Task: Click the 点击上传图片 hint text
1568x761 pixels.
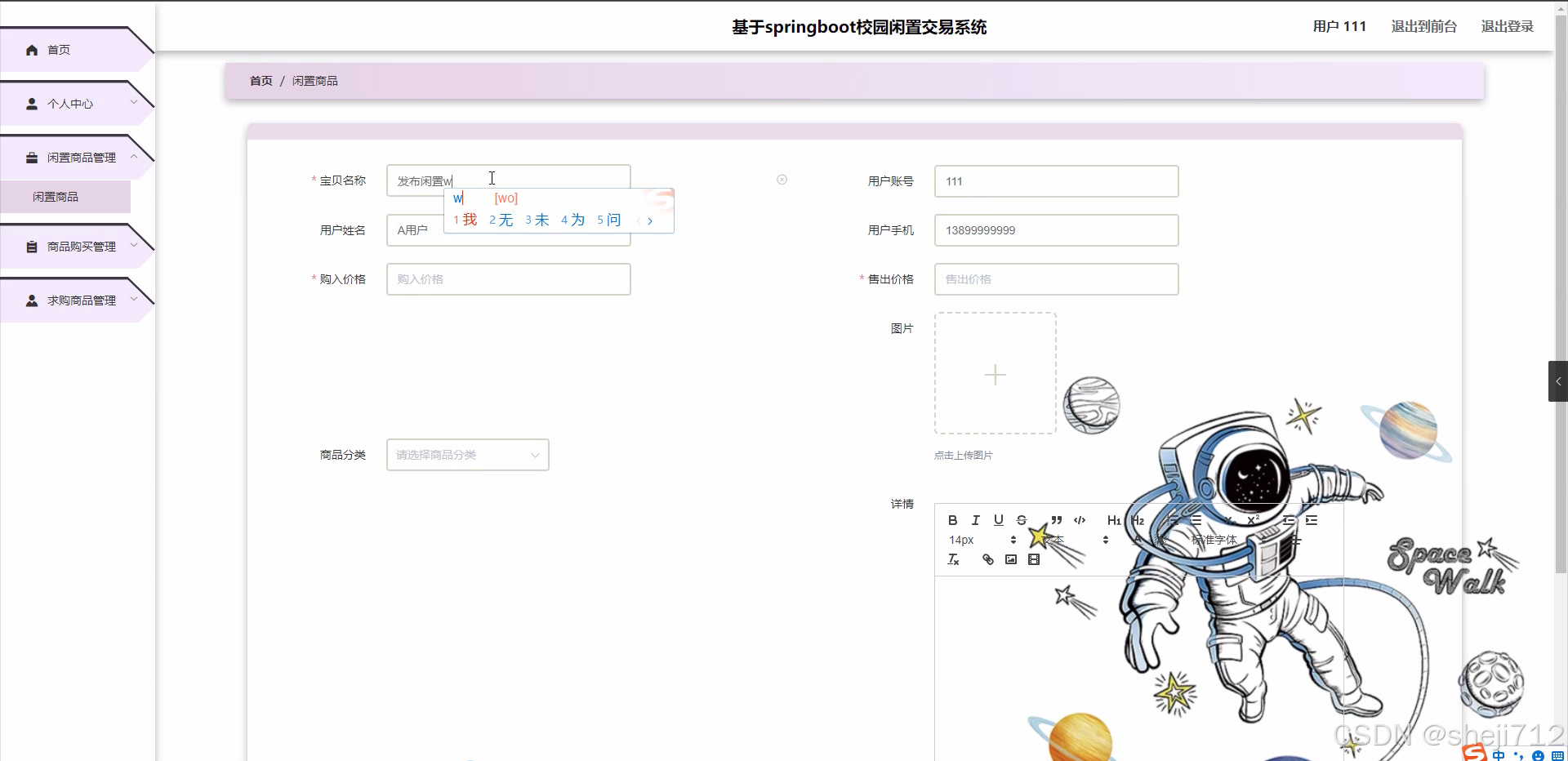Action: click(x=964, y=456)
